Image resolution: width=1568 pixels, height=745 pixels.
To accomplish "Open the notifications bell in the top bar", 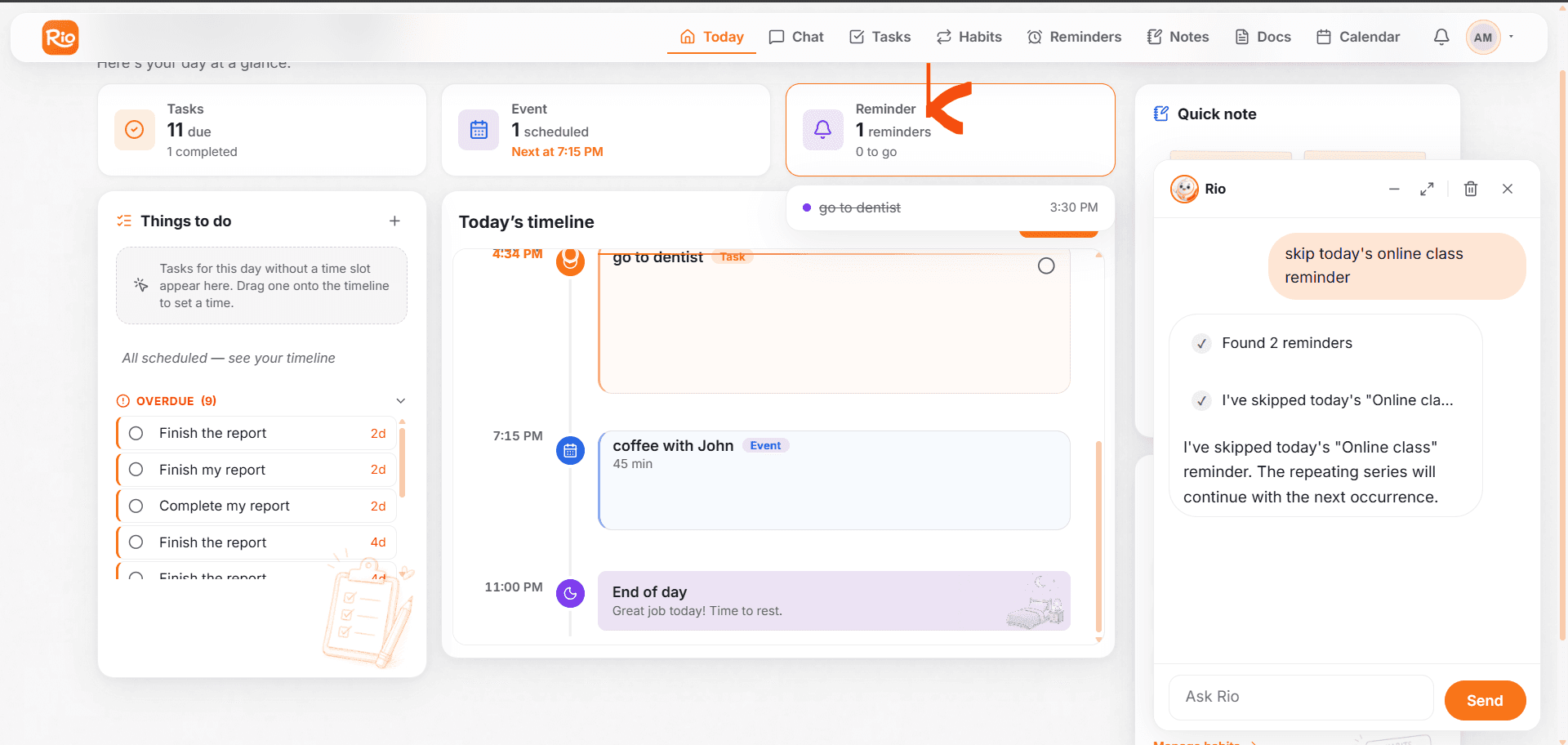I will click(x=1441, y=37).
